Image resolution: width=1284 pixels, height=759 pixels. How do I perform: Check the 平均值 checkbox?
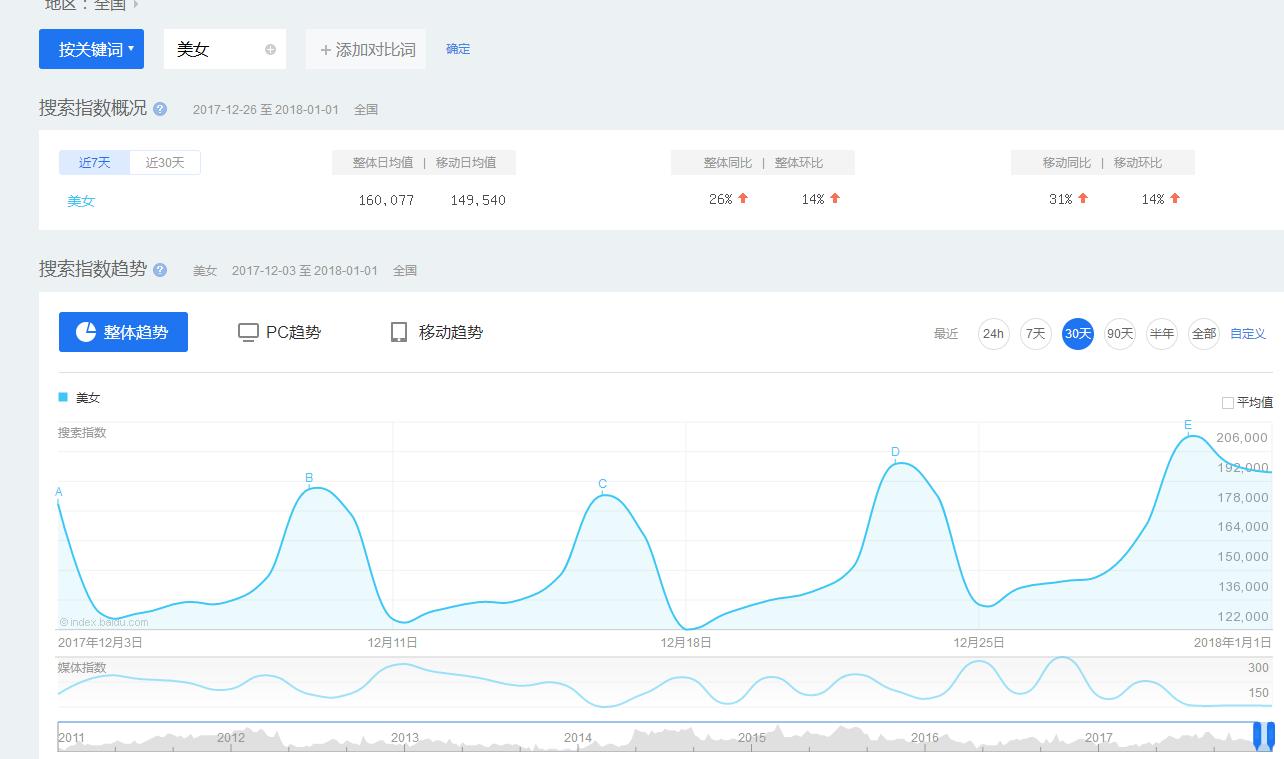[x=1228, y=401]
